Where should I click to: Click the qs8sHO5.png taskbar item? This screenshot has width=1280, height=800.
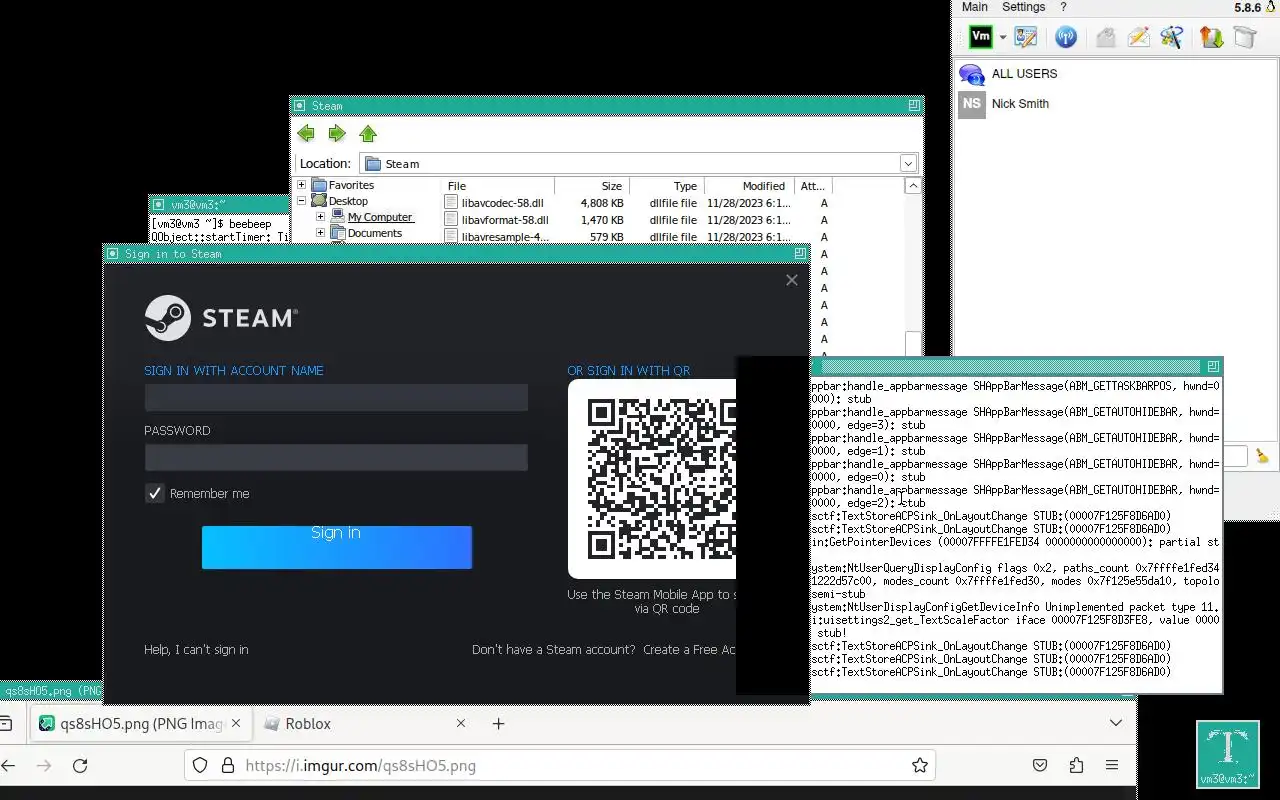coord(51,690)
